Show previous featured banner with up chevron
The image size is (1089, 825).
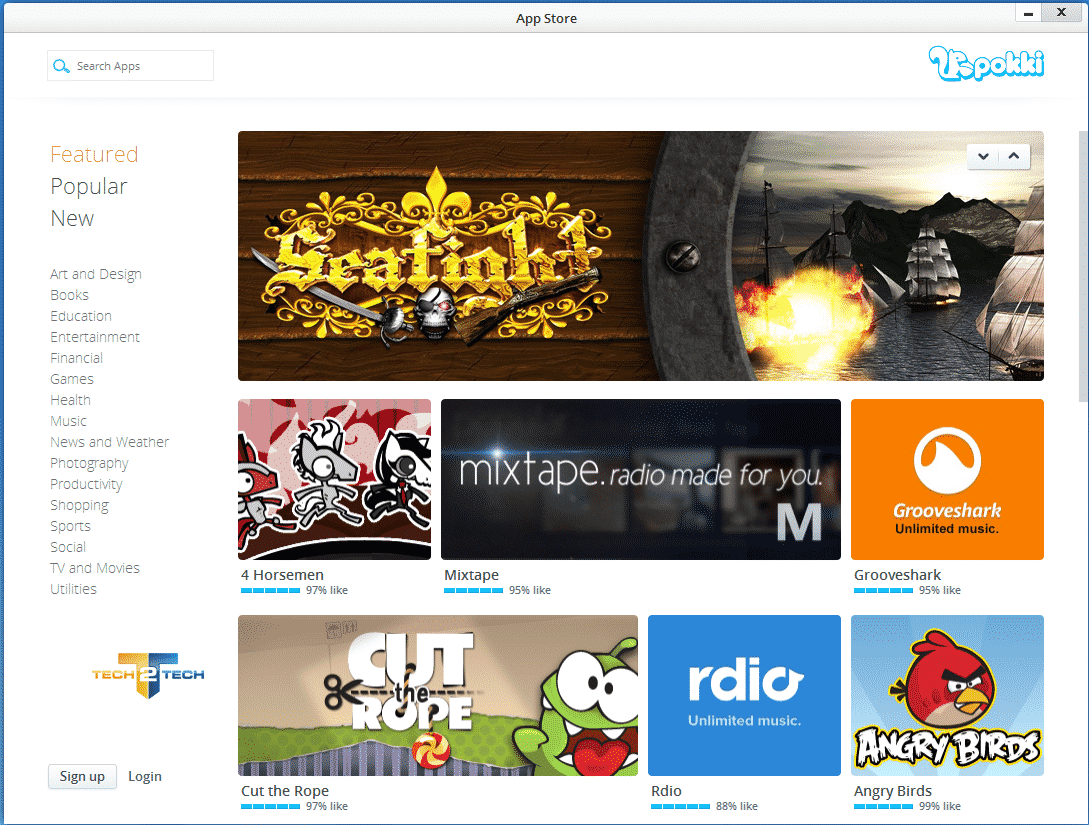[1014, 156]
